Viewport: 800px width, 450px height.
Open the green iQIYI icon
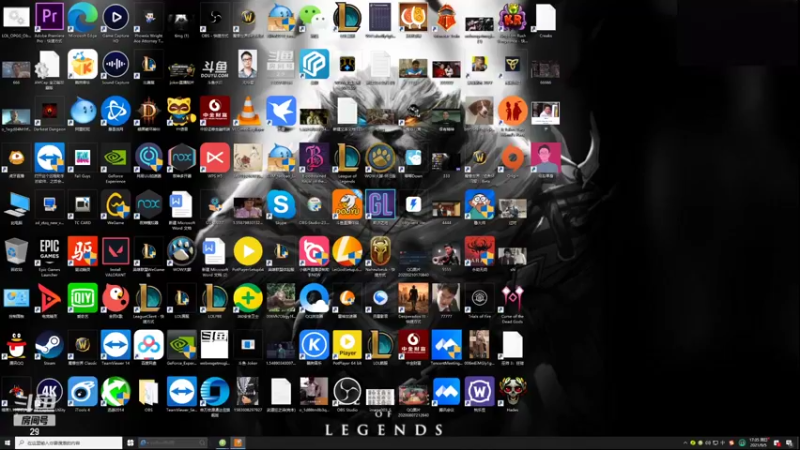[x=83, y=298]
